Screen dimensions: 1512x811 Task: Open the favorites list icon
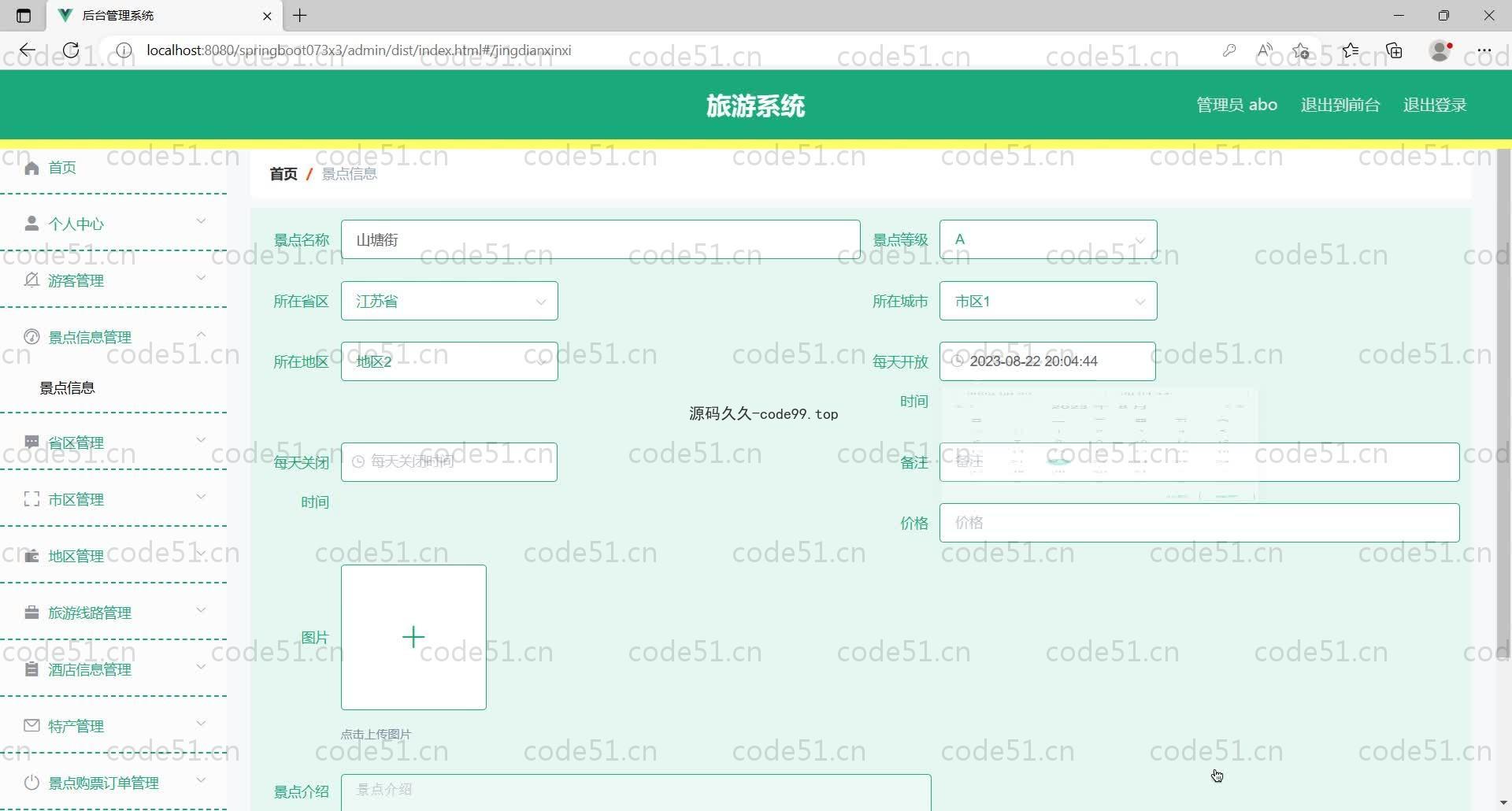point(1351,50)
